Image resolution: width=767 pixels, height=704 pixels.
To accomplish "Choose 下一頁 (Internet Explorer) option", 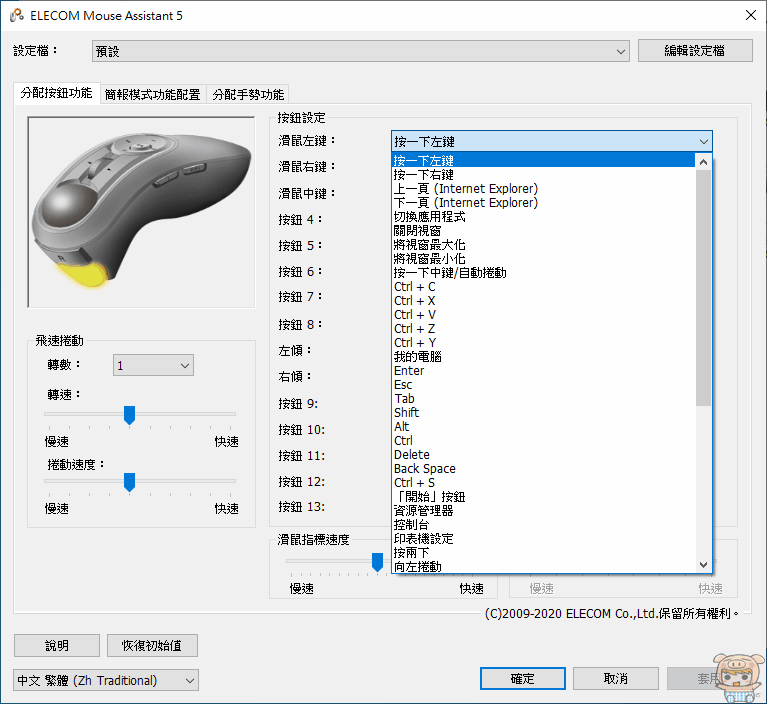I will 543,203.
